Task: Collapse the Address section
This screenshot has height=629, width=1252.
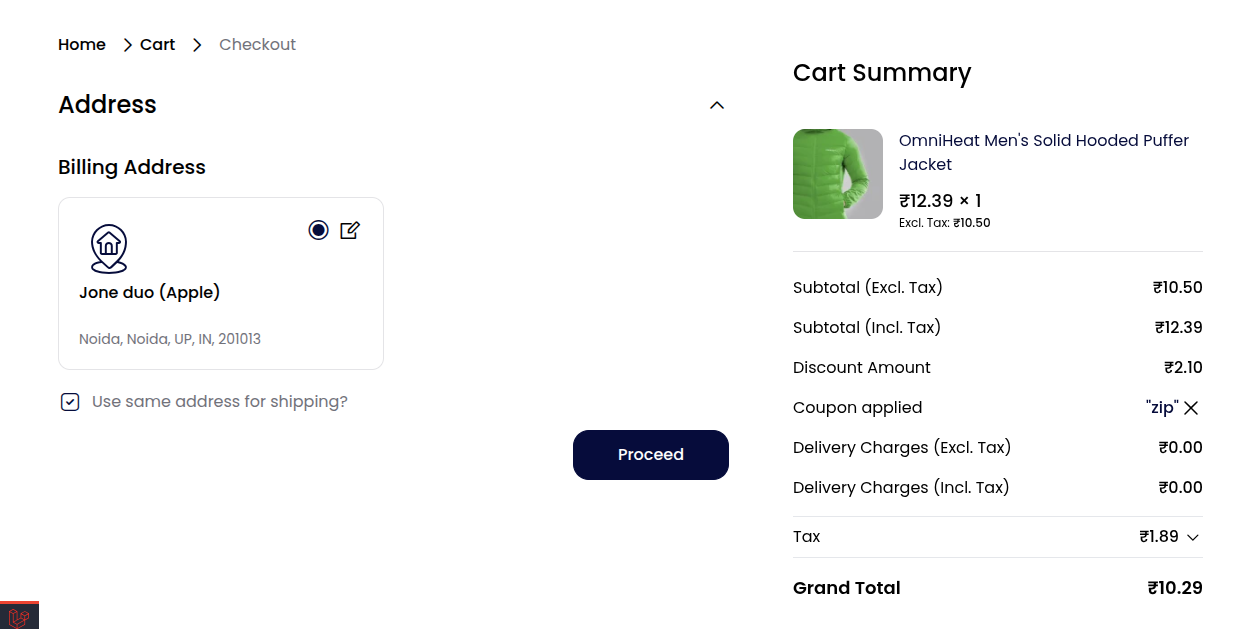Action: [716, 105]
